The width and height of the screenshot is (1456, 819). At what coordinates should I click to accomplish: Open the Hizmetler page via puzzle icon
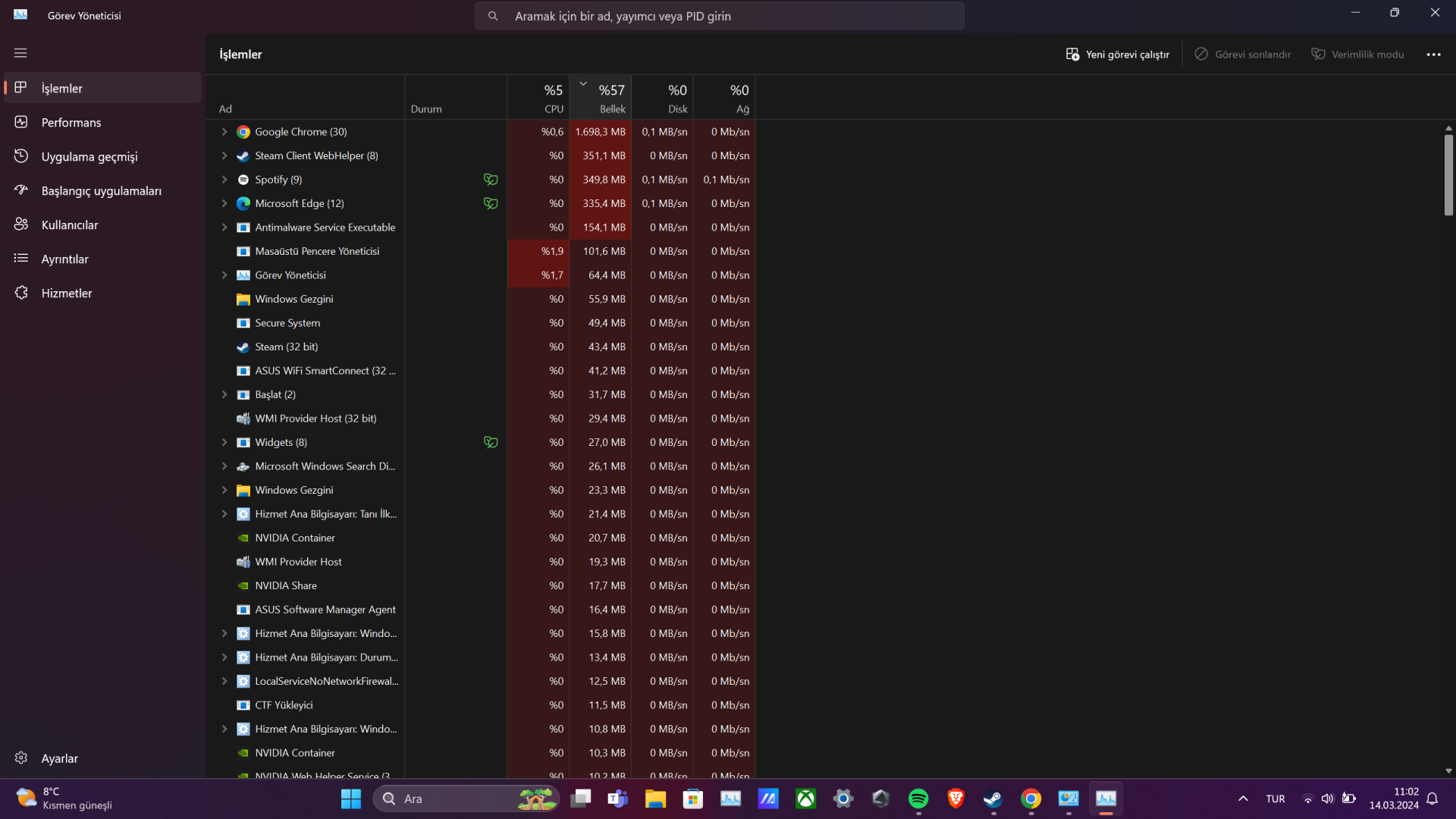(21, 293)
